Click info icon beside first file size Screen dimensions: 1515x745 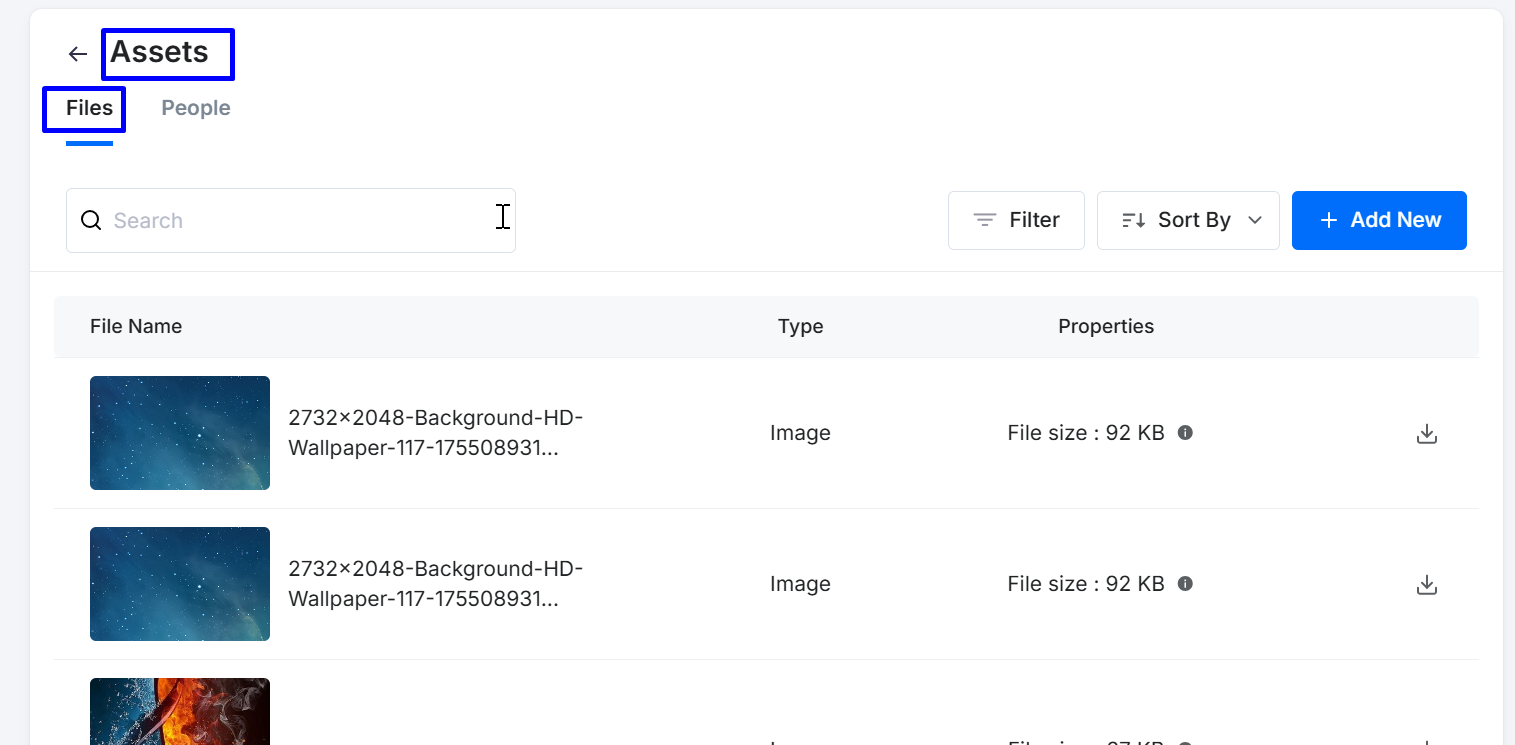click(1185, 433)
